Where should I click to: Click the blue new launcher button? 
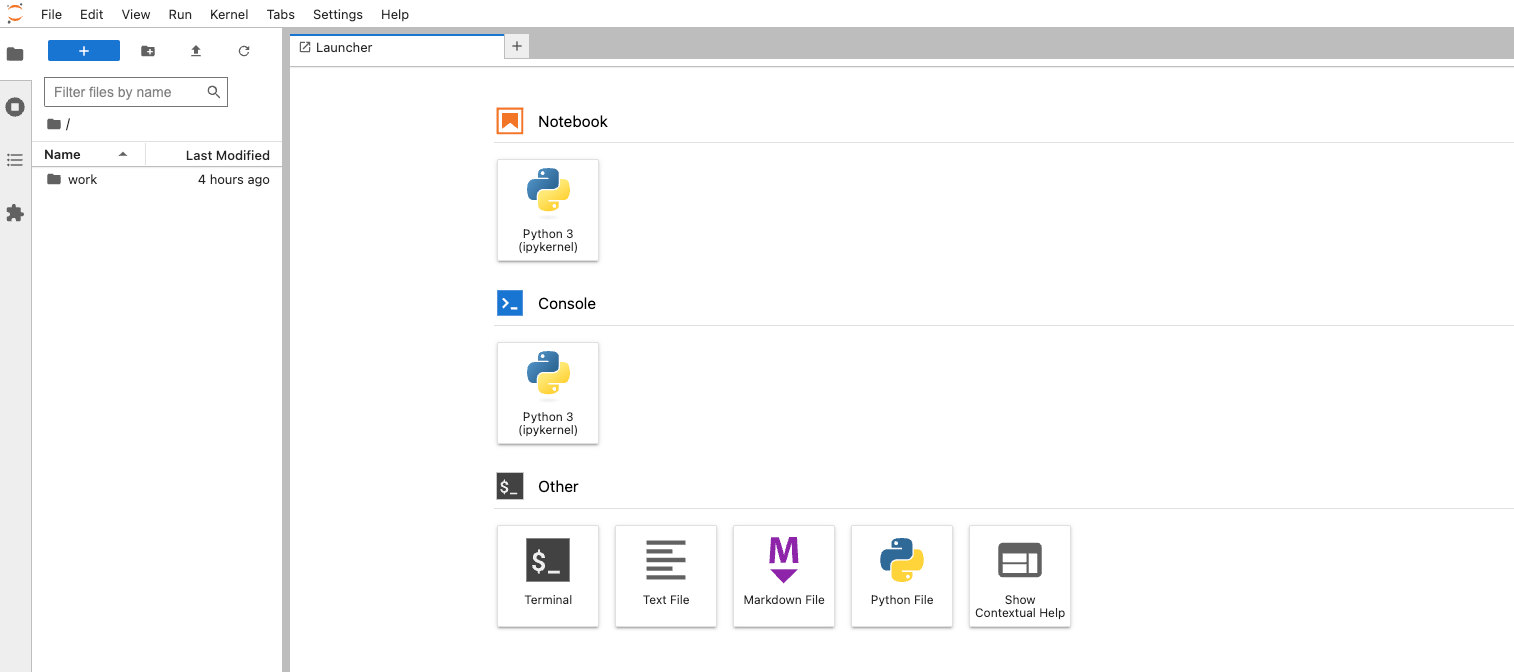point(83,50)
